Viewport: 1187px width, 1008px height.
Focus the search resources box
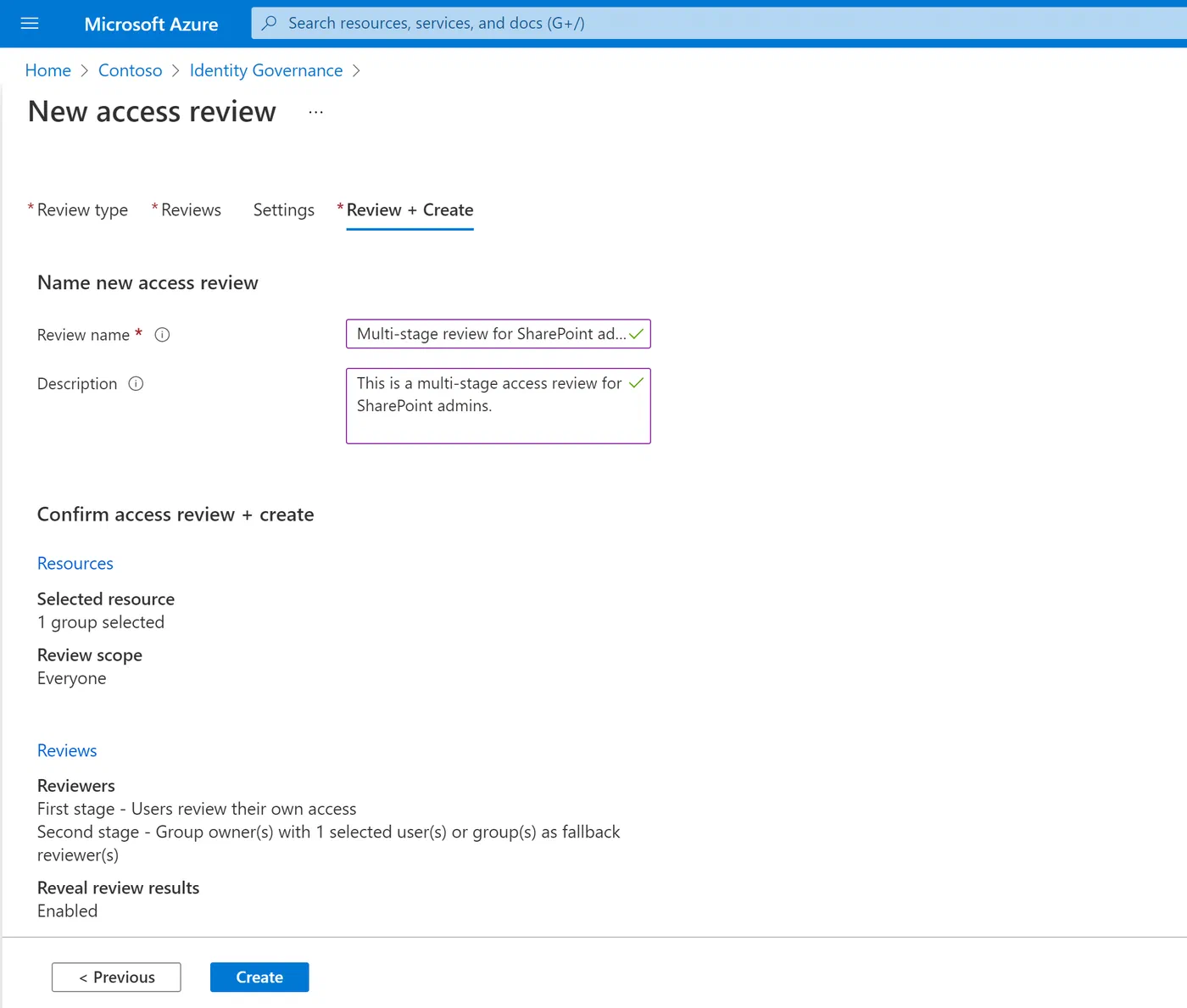pos(719,23)
